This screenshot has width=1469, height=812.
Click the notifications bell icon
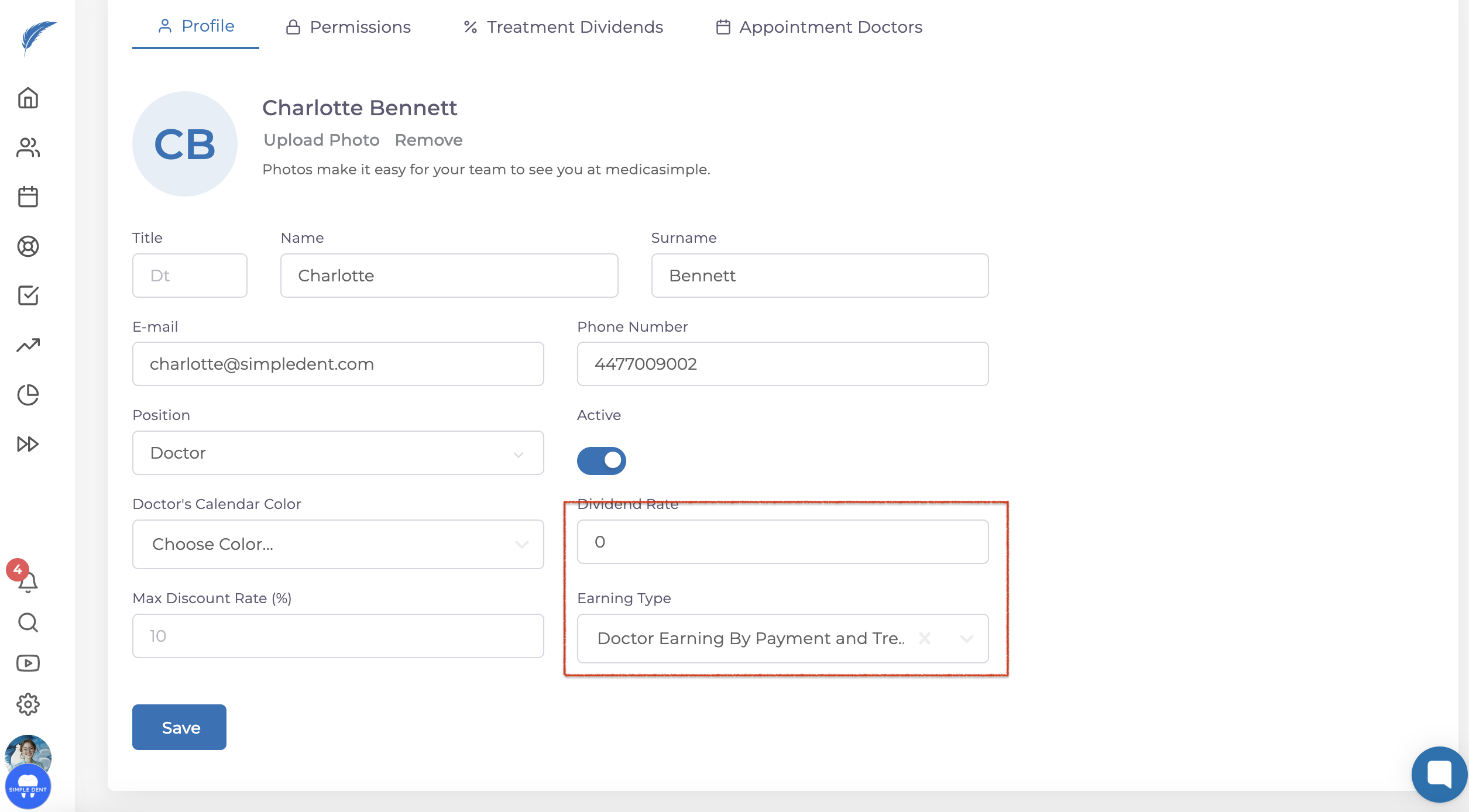(x=28, y=582)
